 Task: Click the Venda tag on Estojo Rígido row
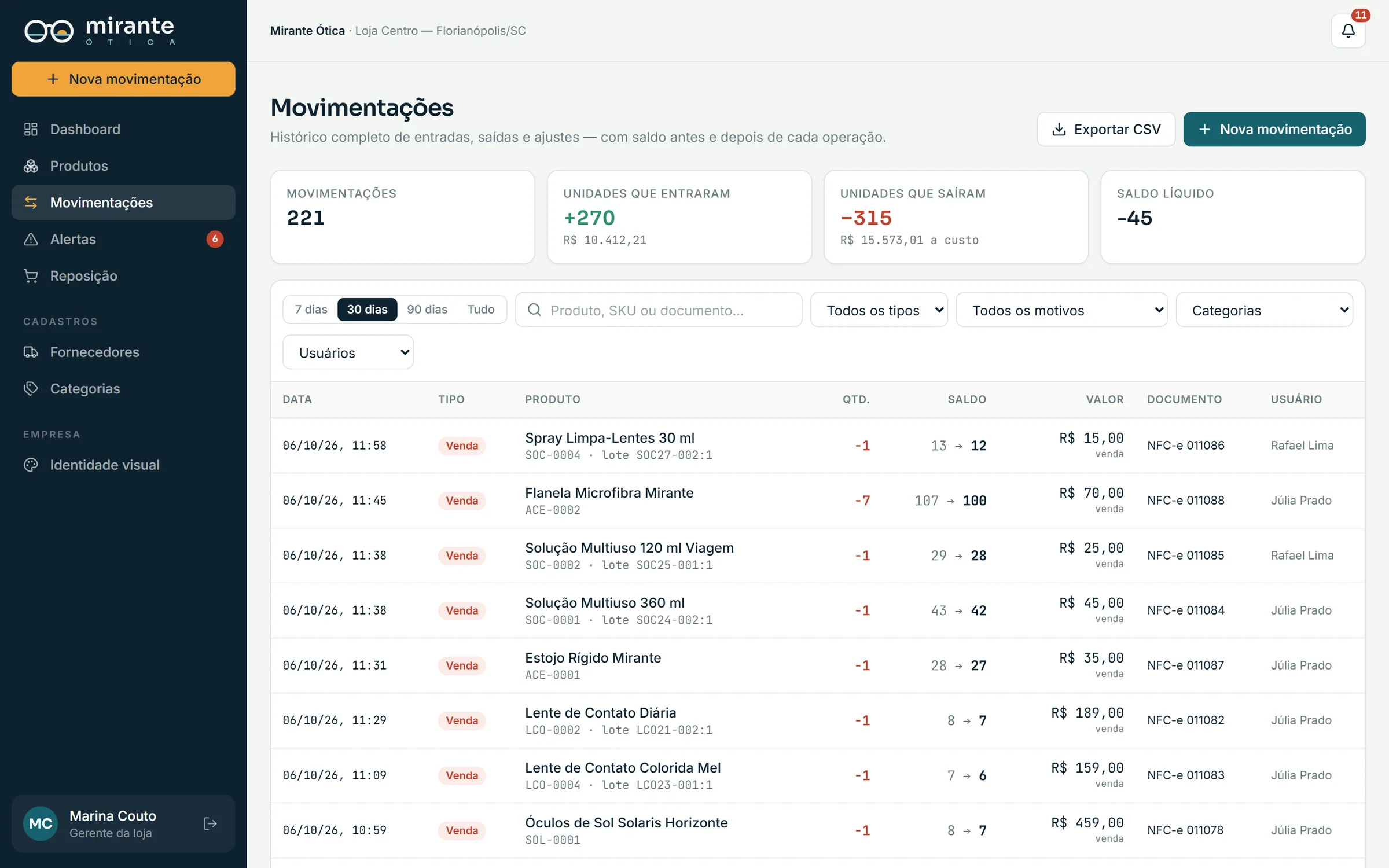coord(462,665)
